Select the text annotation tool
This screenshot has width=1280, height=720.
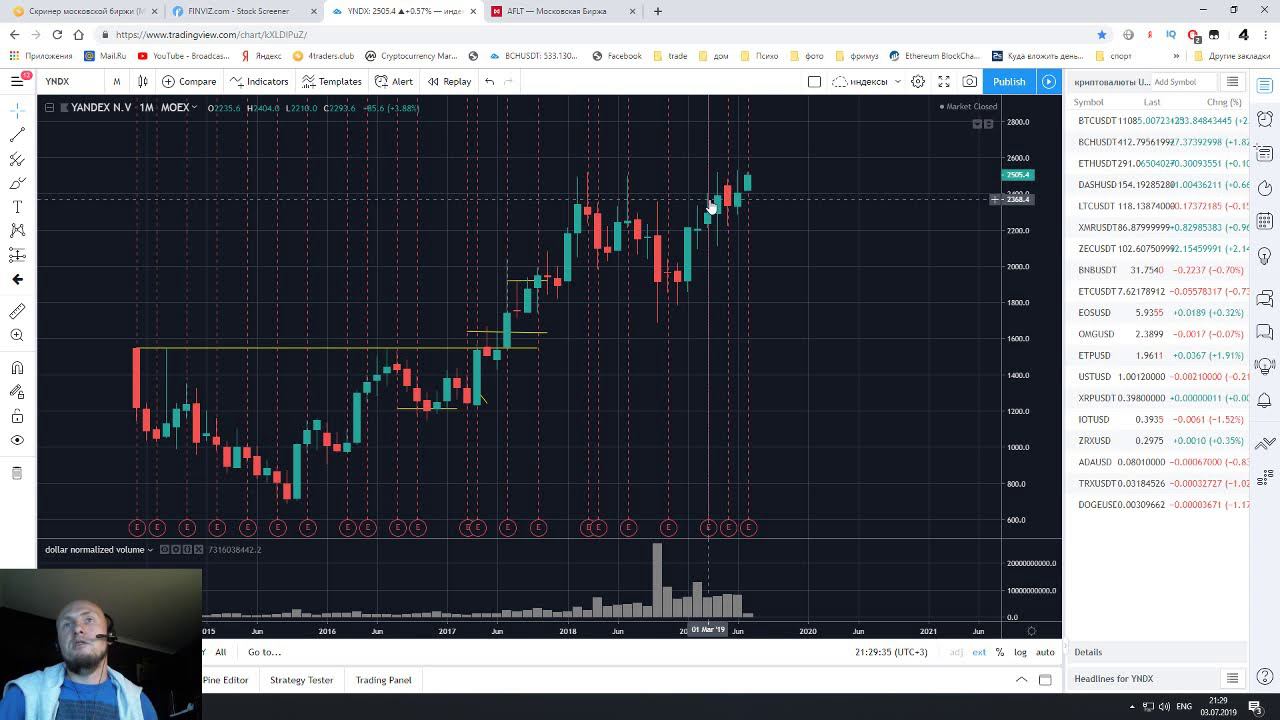click(x=17, y=207)
